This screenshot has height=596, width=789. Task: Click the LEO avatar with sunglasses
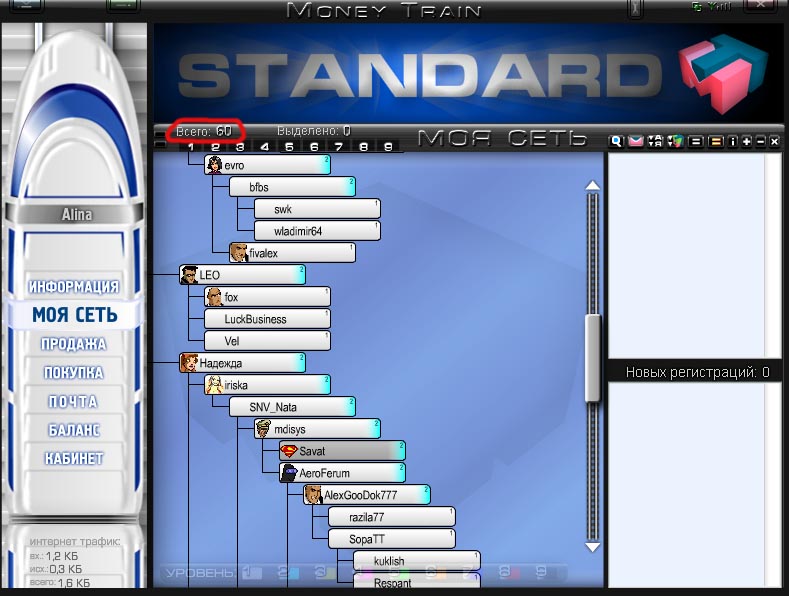(x=189, y=274)
